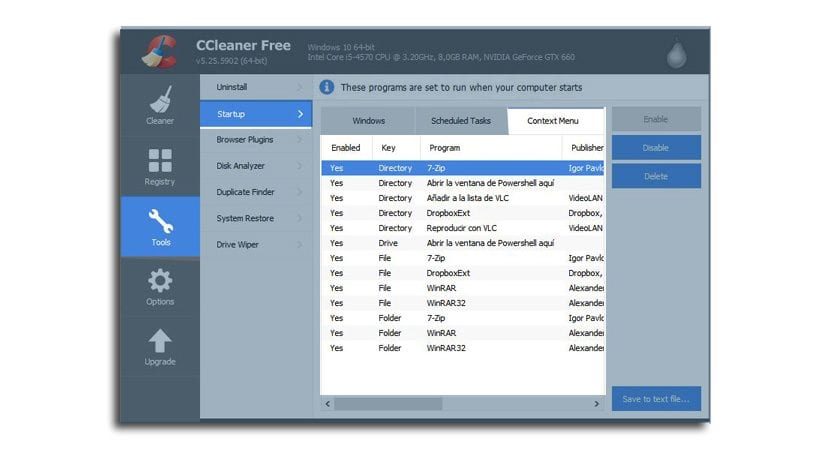This screenshot has width=830, height=450.
Task: Open the Registry section grid icon
Action: (x=160, y=160)
